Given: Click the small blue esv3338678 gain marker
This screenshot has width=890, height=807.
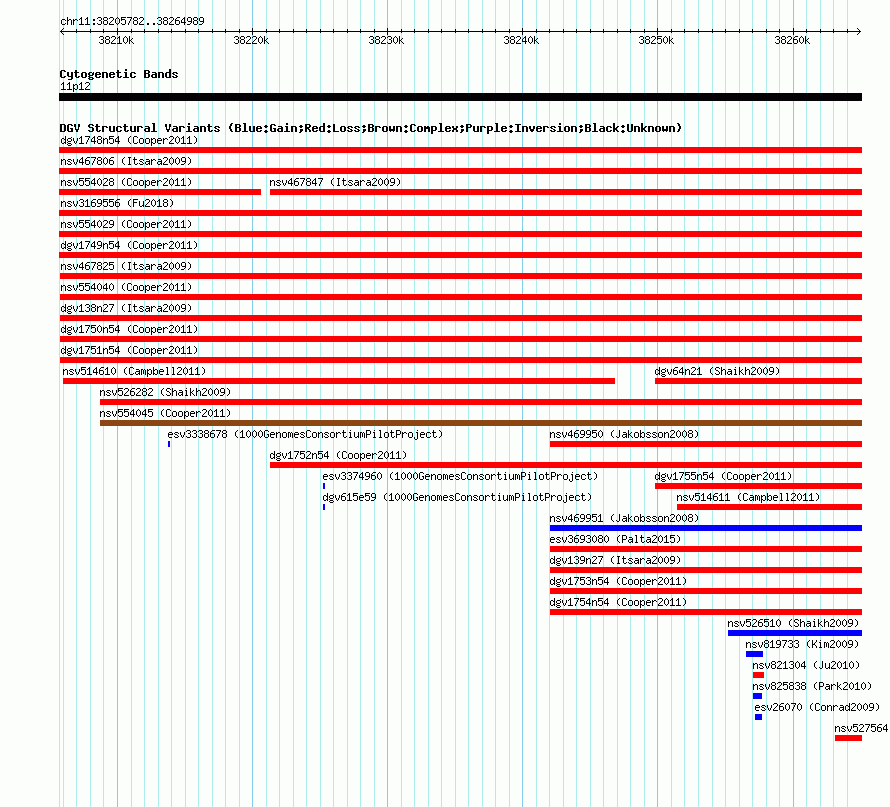Looking at the screenshot, I should click(169, 444).
